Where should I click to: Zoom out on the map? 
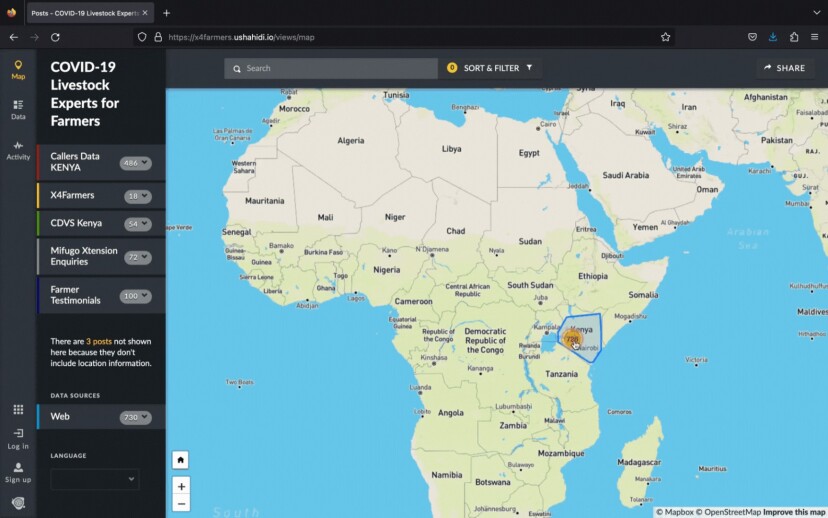180,503
